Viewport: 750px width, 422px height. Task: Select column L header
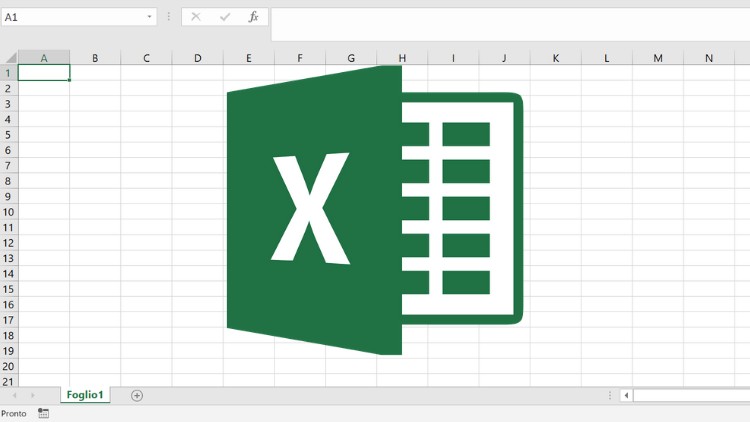click(607, 58)
